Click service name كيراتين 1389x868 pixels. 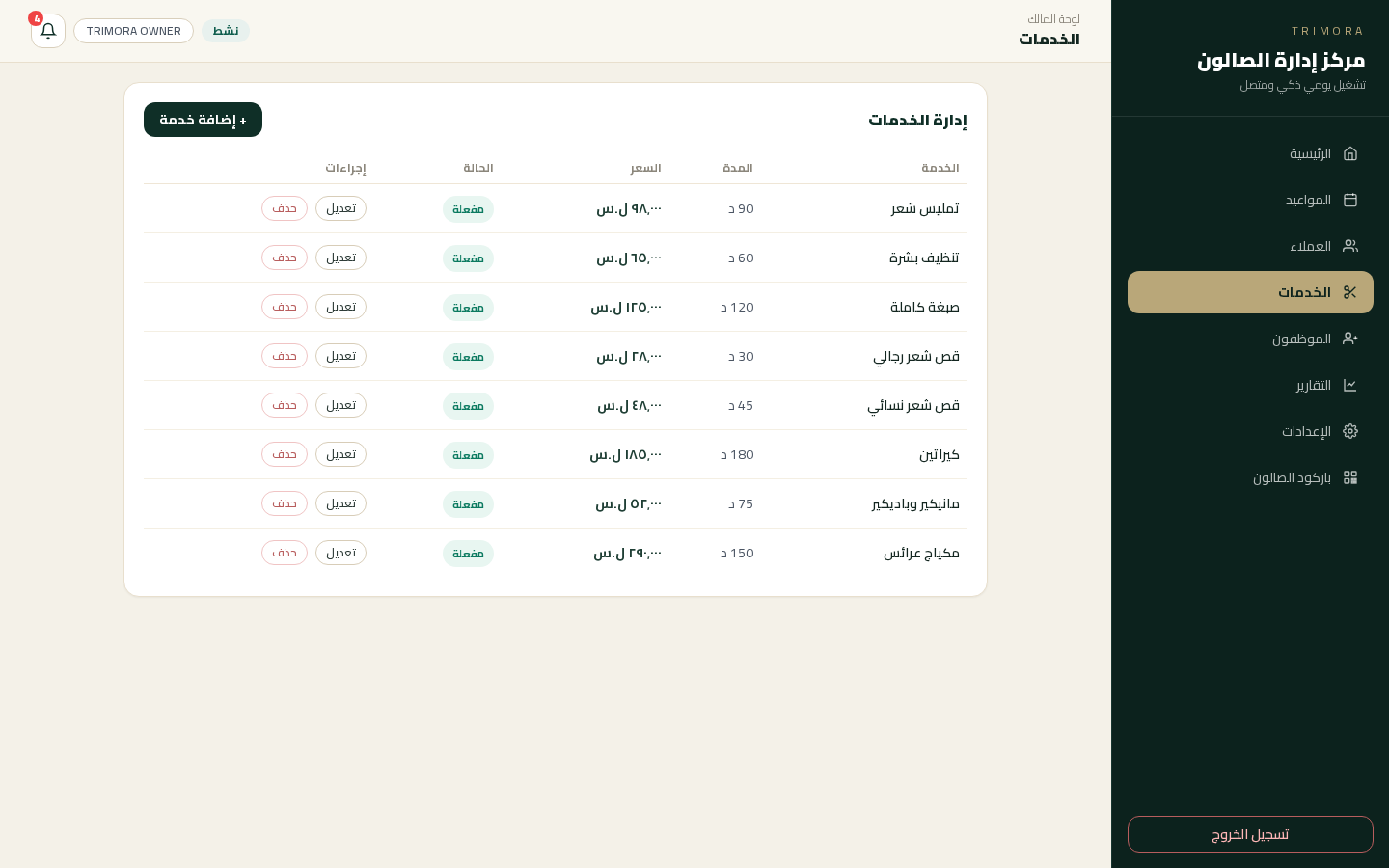[940, 455]
